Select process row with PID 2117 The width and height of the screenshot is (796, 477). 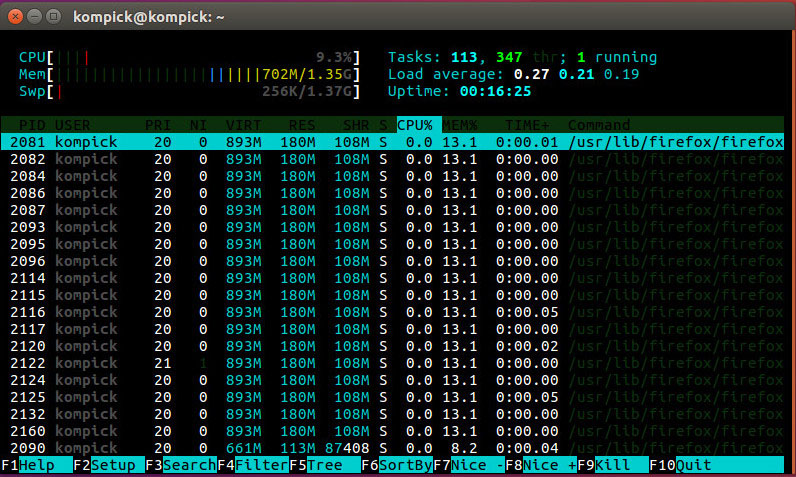[392, 329]
